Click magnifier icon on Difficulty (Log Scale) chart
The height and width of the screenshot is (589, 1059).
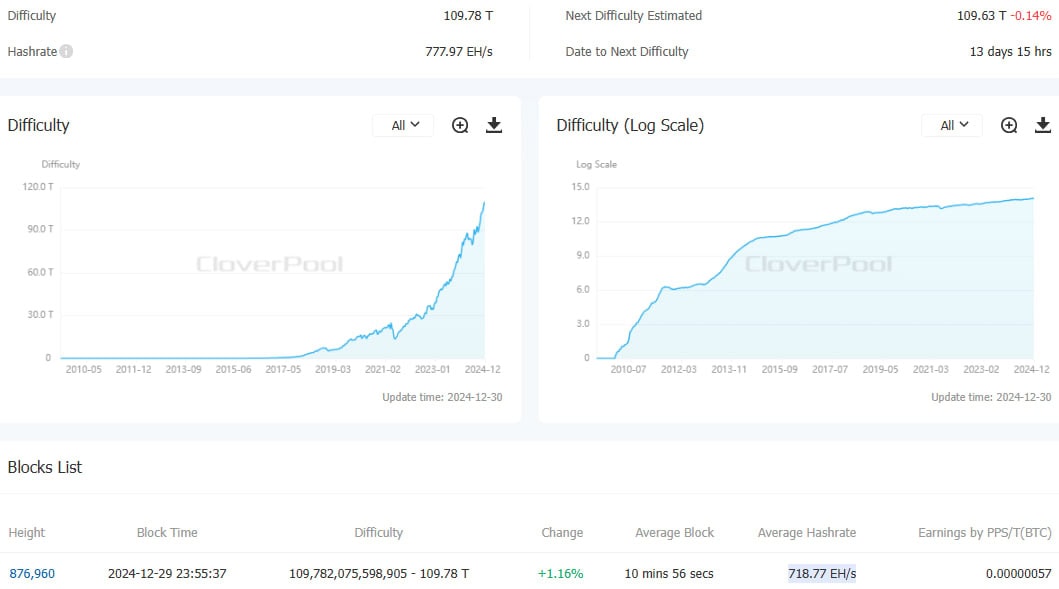point(1009,125)
